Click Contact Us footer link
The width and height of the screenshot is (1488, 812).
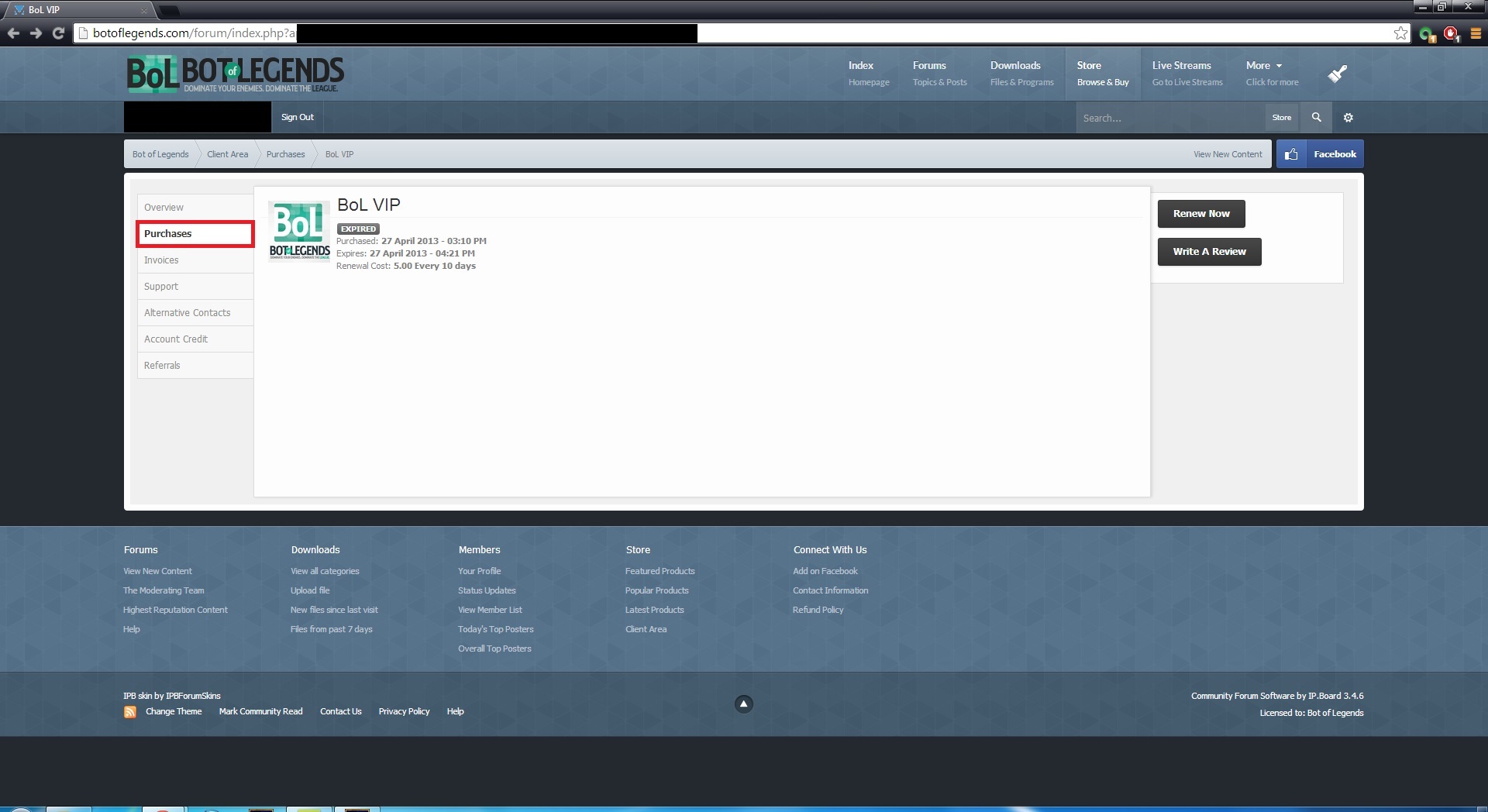pos(340,711)
